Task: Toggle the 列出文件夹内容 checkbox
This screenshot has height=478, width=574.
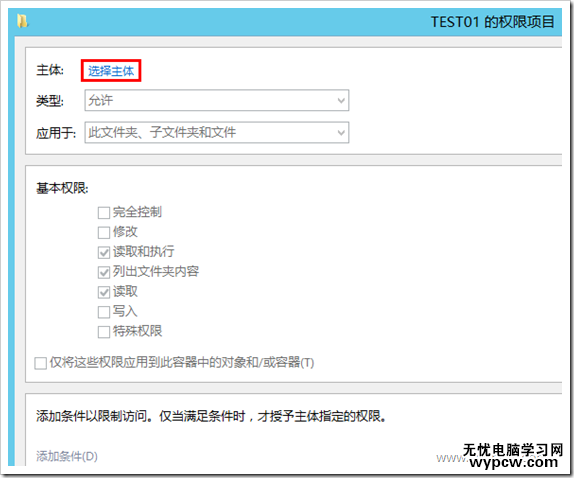Action: [104, 272]
